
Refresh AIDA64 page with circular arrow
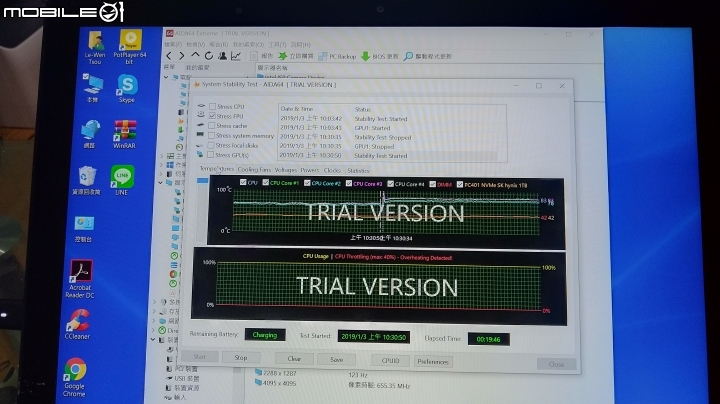(208, 56)
